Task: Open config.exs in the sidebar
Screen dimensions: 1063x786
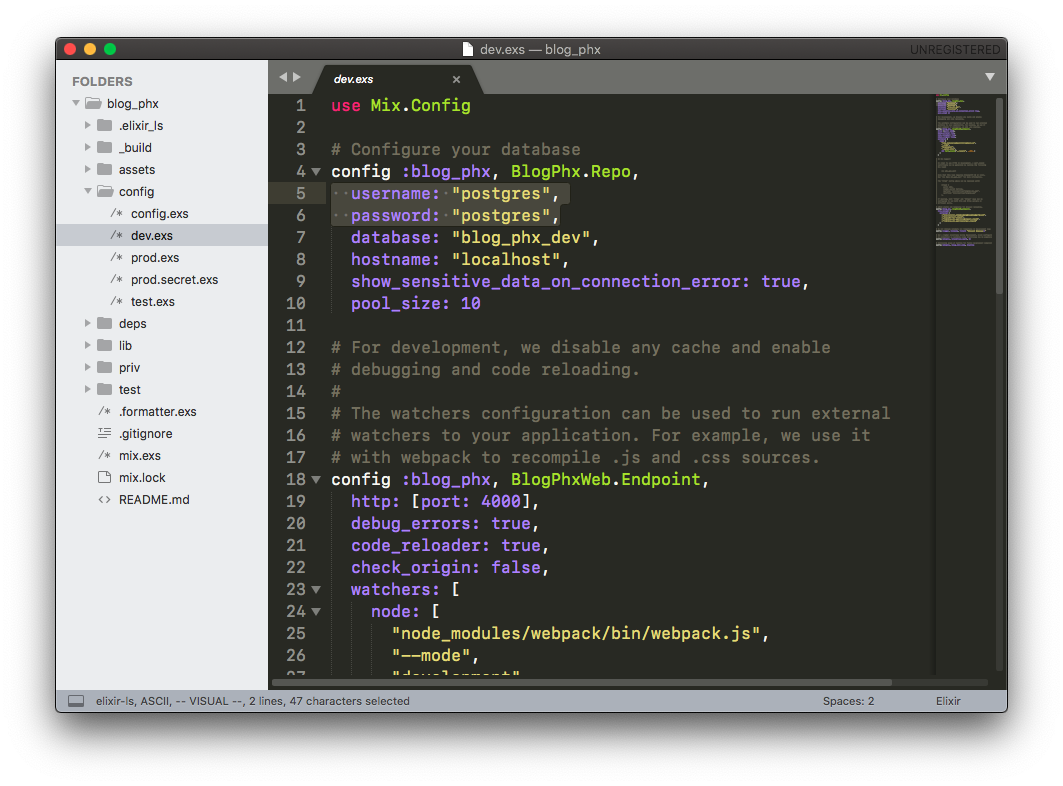Action: (x=159, y=214)
